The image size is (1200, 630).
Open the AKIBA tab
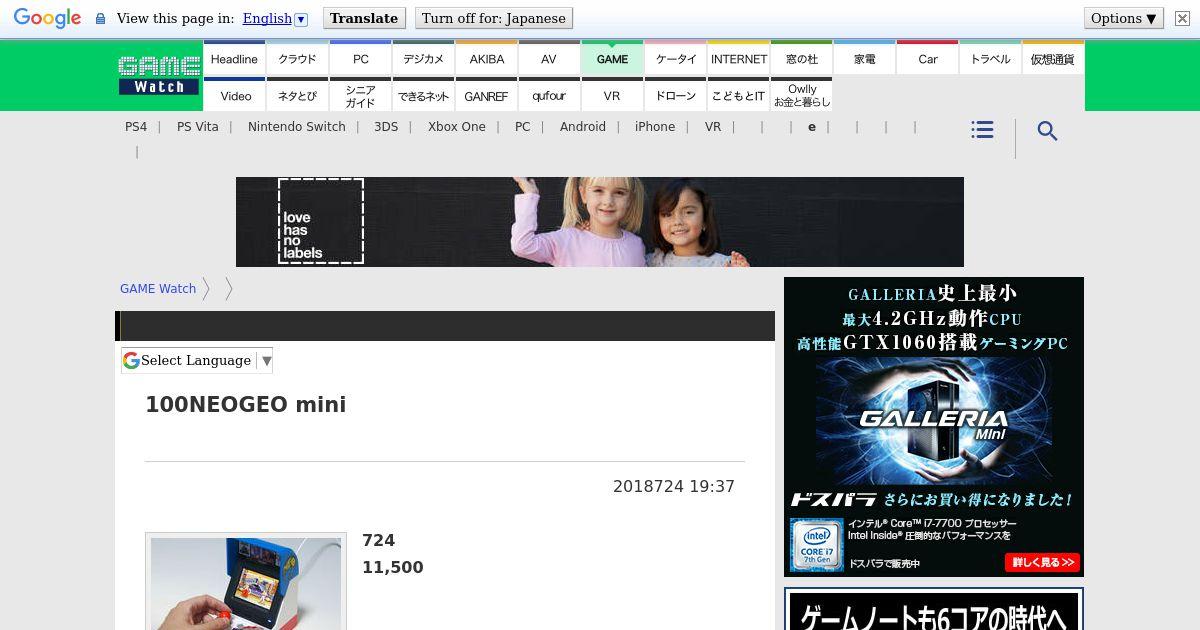(x=486, y=59)
